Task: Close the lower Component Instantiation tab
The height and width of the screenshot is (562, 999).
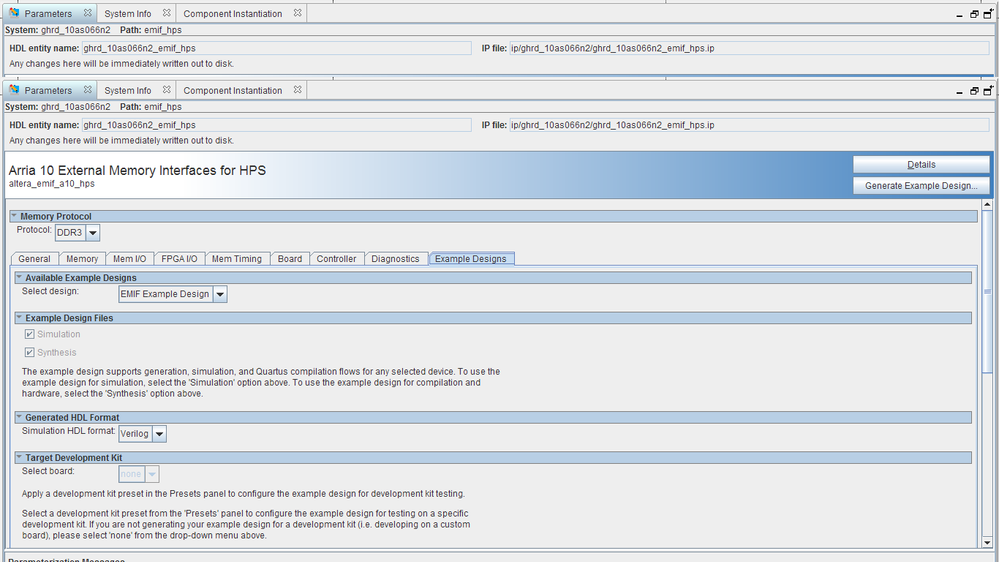Action: [298, 90]
